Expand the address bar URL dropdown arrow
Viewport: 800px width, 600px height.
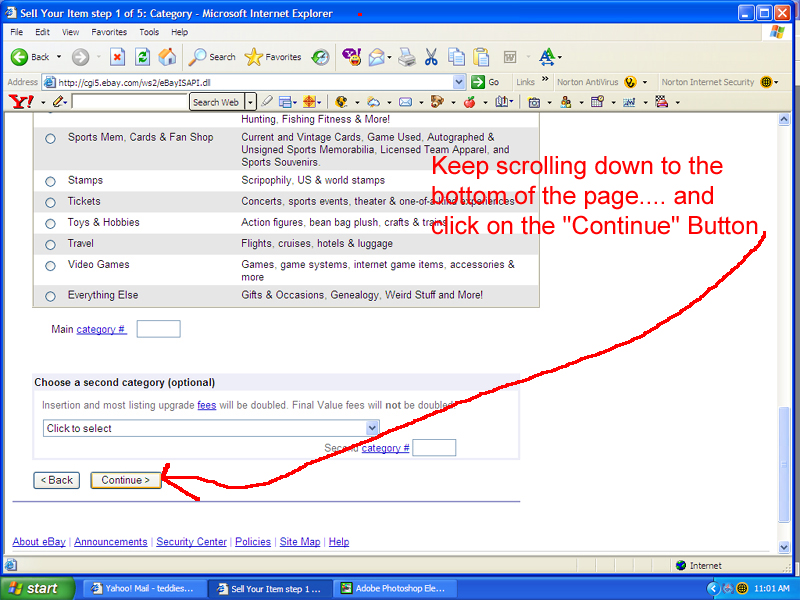pos(459,82)
